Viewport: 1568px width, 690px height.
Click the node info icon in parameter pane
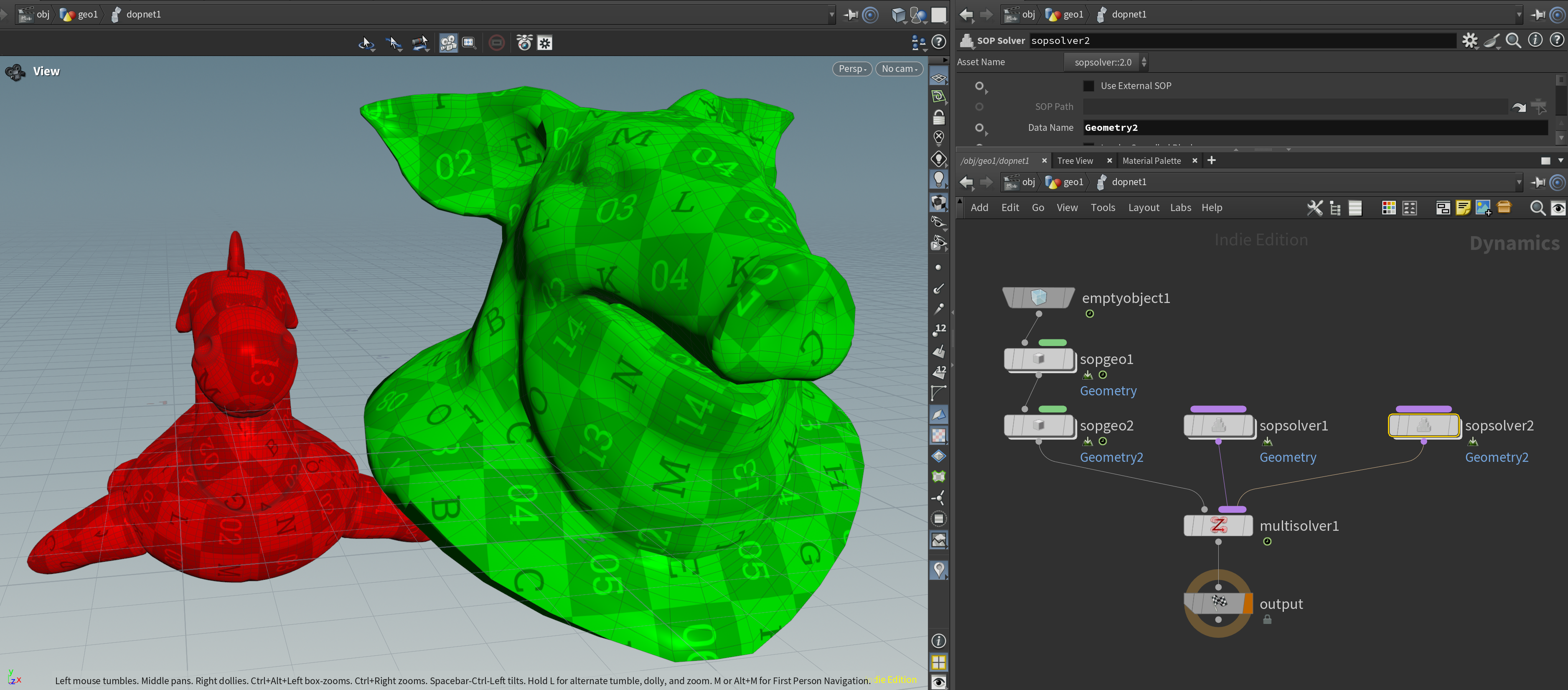[x=1535, y=40]
